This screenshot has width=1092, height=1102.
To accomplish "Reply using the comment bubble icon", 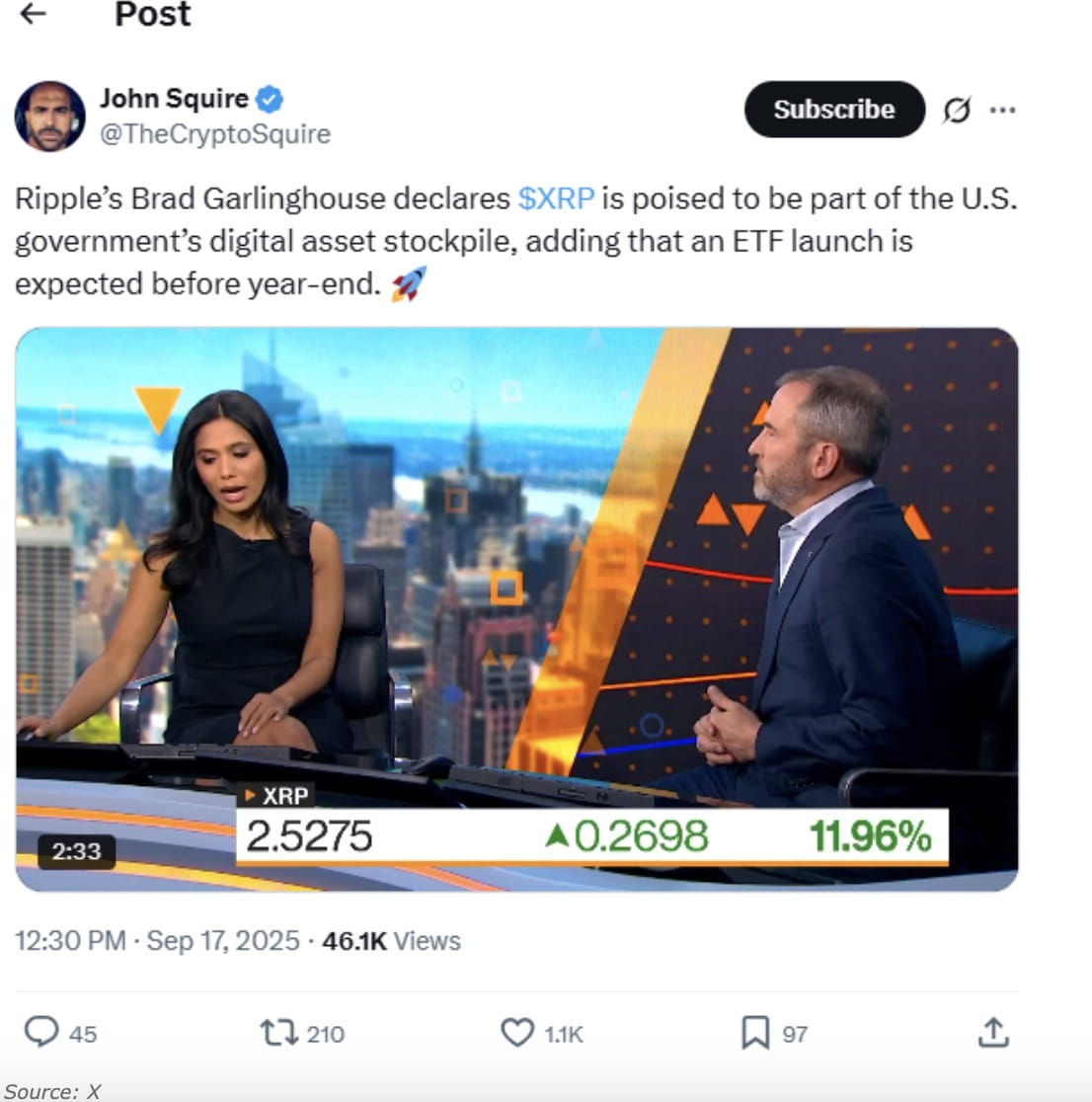I will coord(41,1033).
